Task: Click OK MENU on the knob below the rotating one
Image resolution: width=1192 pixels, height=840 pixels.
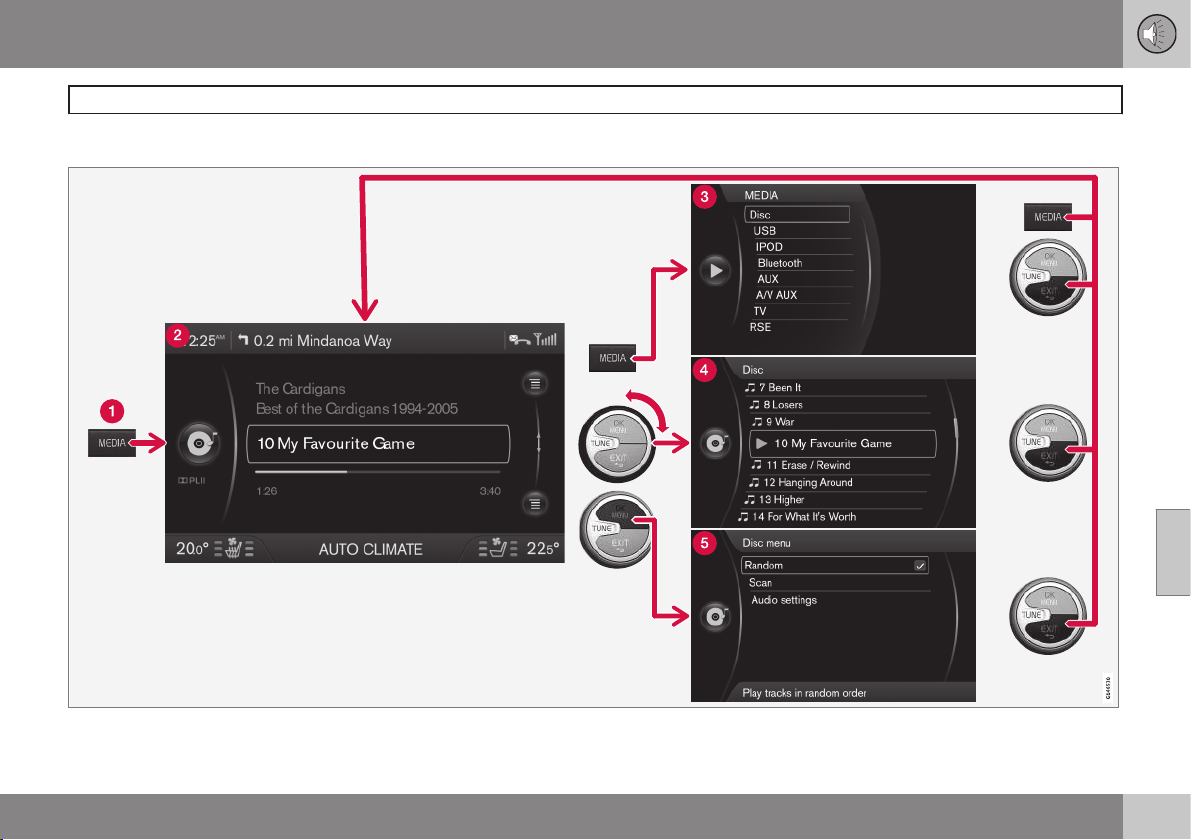Action: (619, 512)
